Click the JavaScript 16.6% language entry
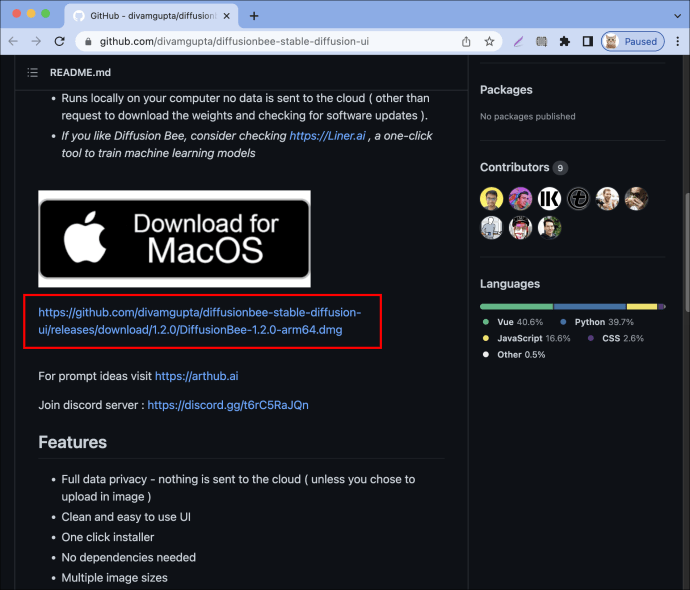This screenshot has height=590, width=690. pyautogui.click(x=526, y=338)
